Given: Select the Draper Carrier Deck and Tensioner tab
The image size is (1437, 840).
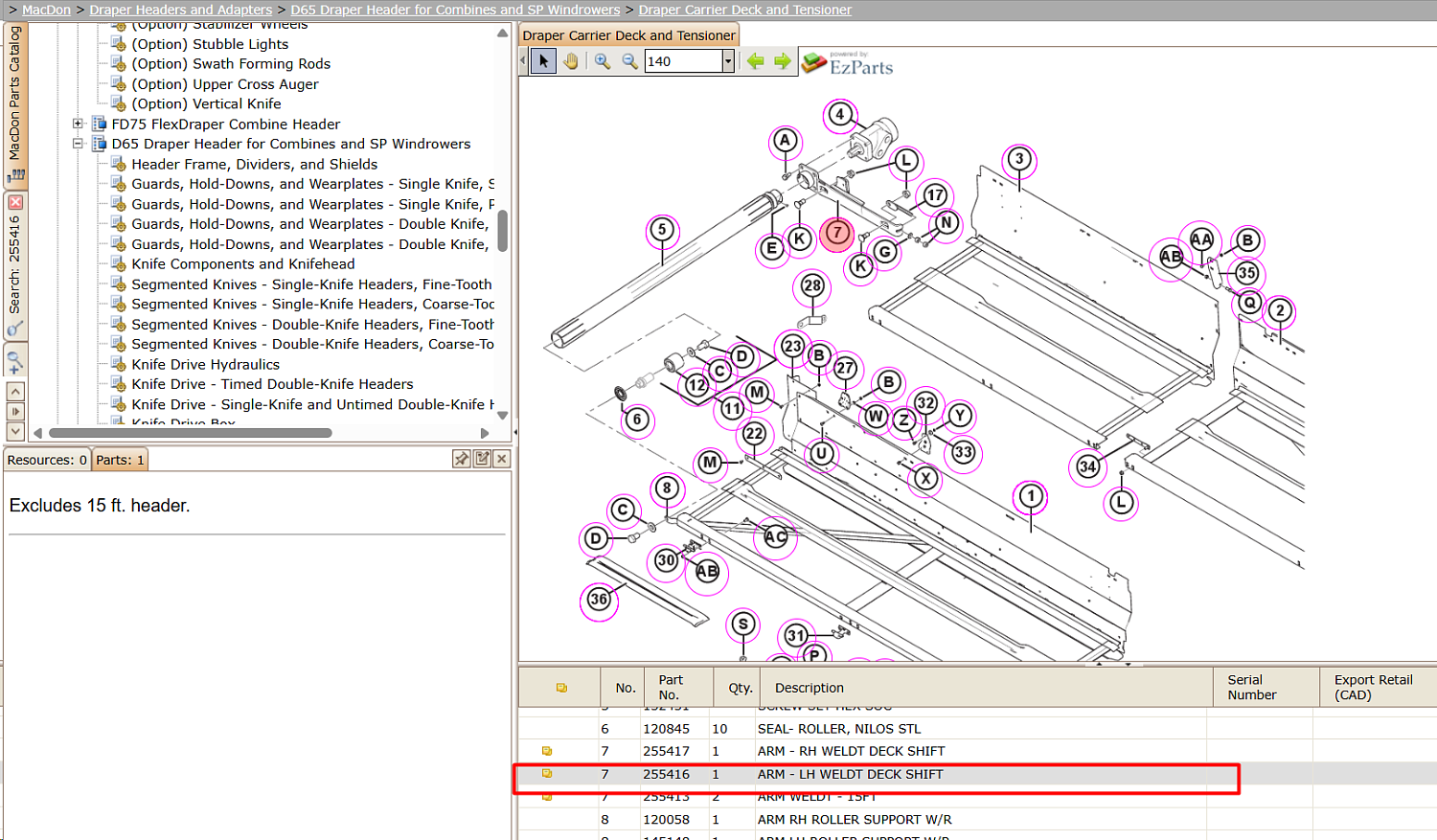Looking at the screenshot, I should 628,35.
